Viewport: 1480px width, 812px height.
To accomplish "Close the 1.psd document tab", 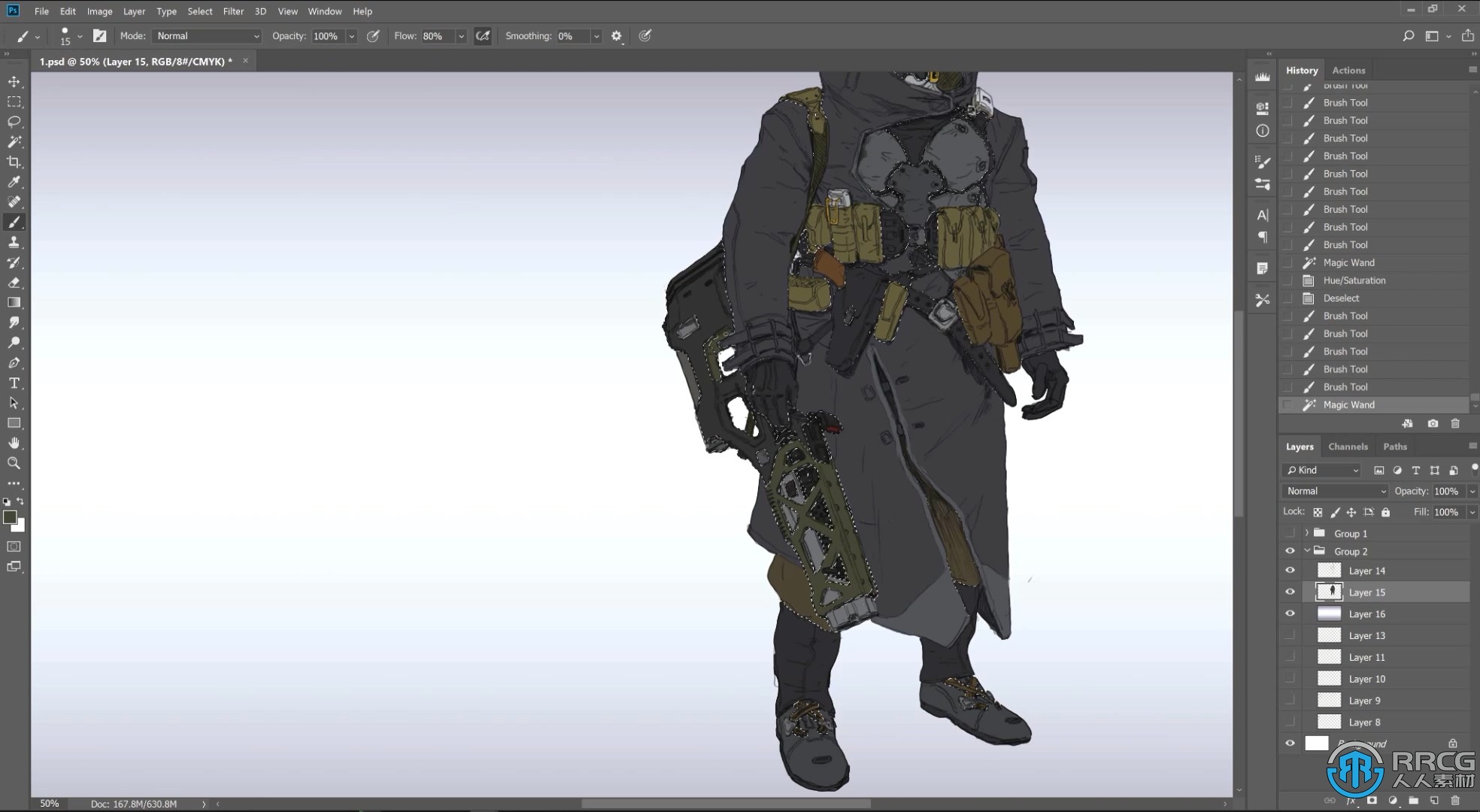I will click(245, 61).
